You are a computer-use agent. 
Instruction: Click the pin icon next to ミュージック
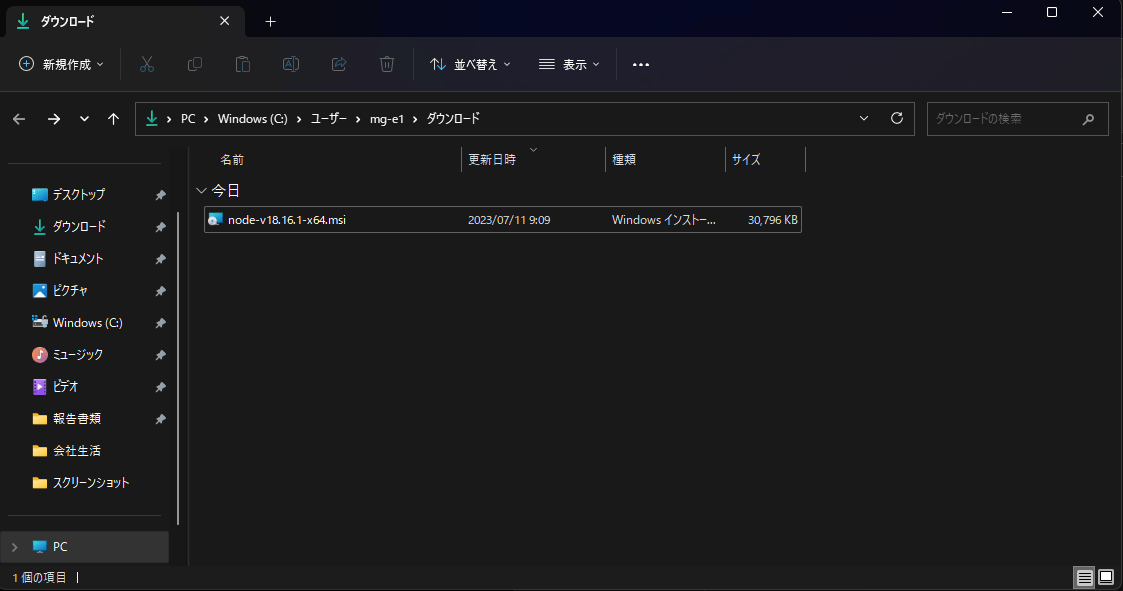point(160,355)
